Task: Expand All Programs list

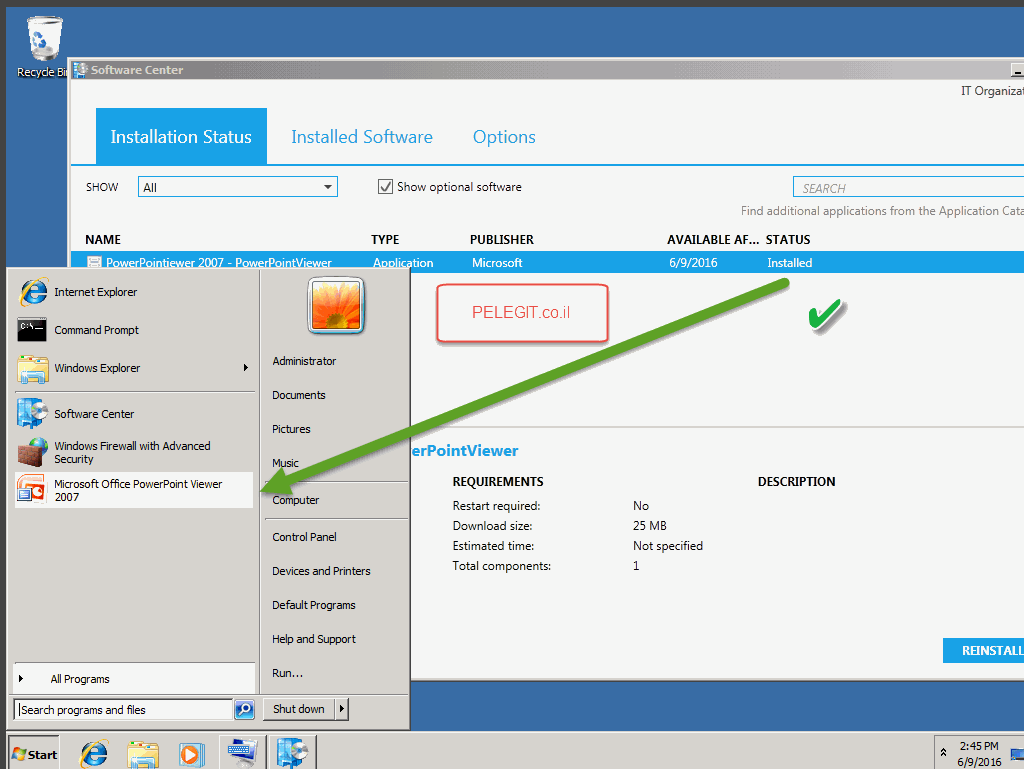Action: (x=134, y=679)
